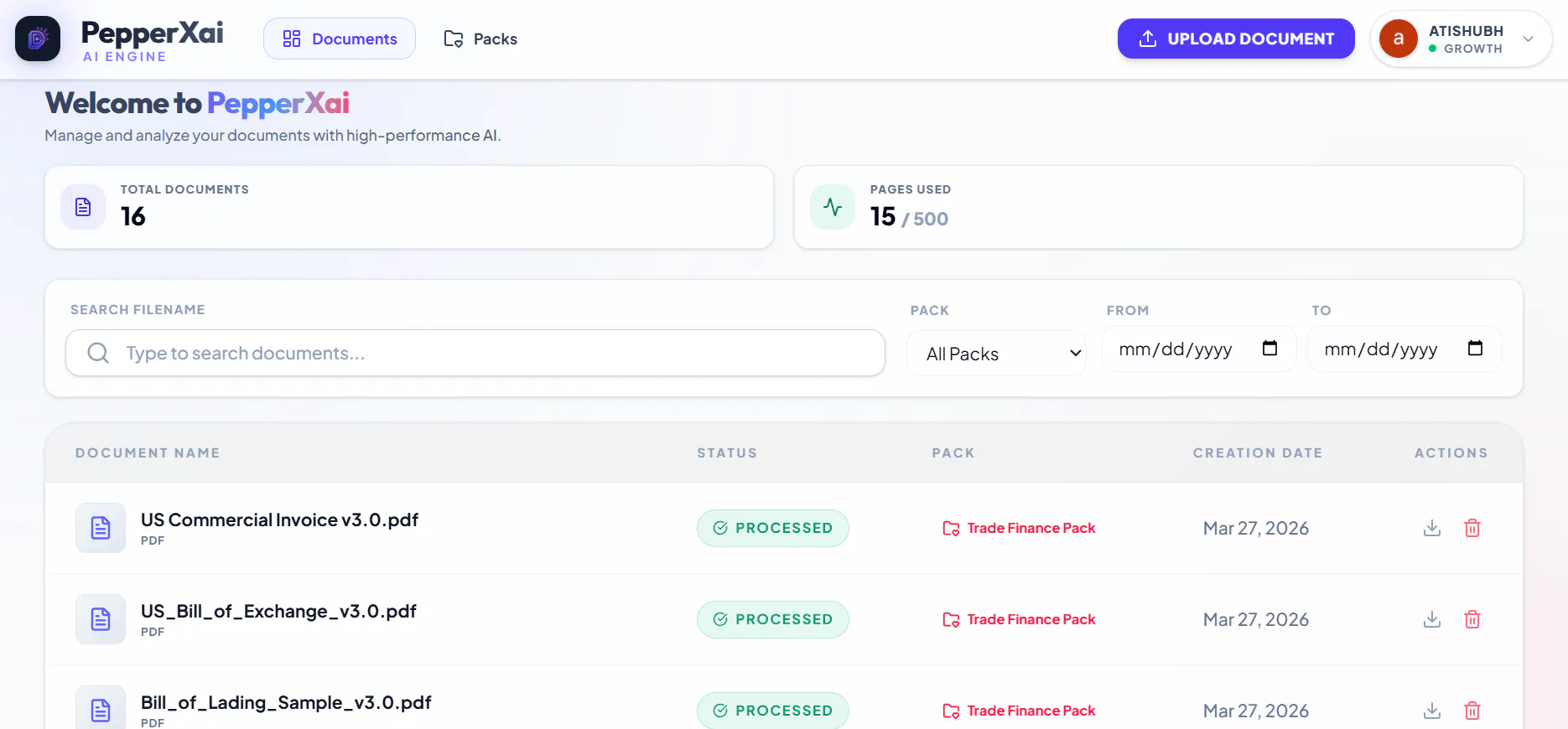Open the From date calendar picker
This screenshot has height=729, width=1568.
click(x=1269, y=348)
